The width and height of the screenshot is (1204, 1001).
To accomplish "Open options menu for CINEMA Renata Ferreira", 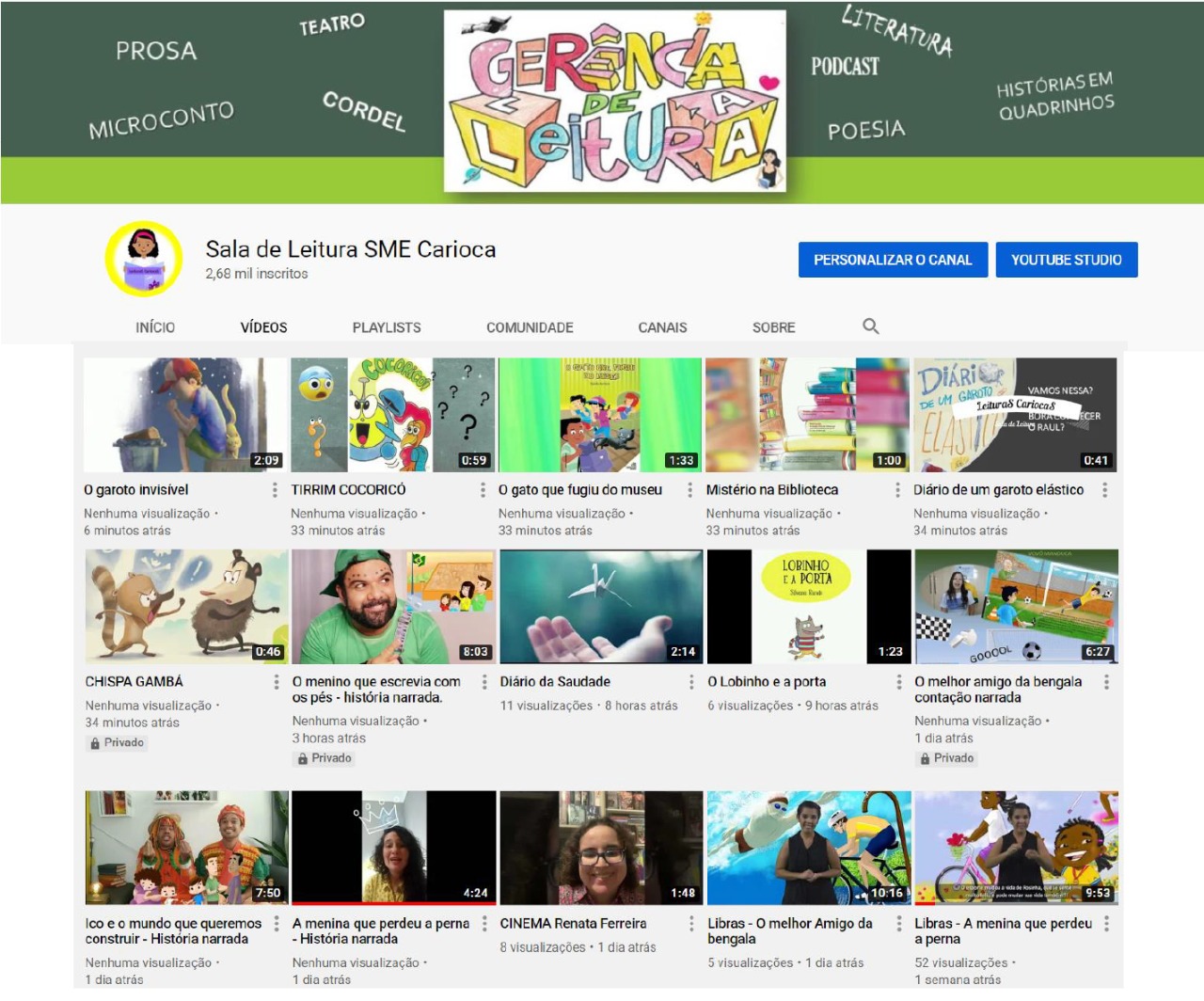I will click(691, 924).
